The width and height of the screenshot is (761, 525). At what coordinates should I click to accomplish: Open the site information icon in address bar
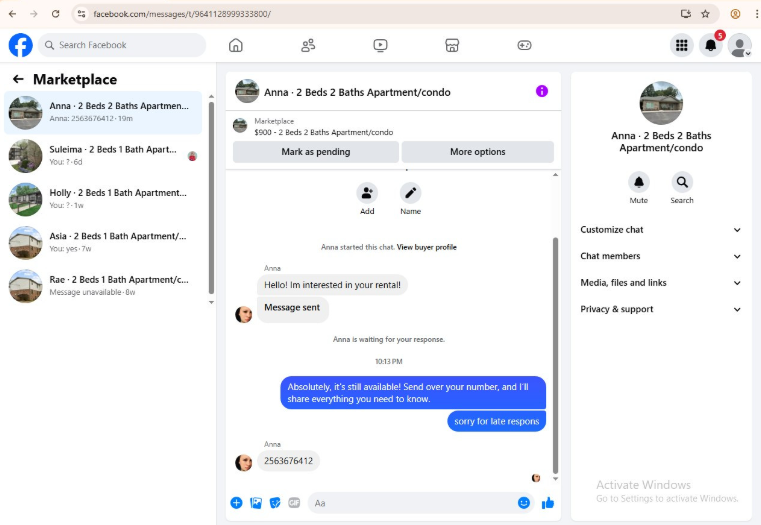[x=82, y=14]
